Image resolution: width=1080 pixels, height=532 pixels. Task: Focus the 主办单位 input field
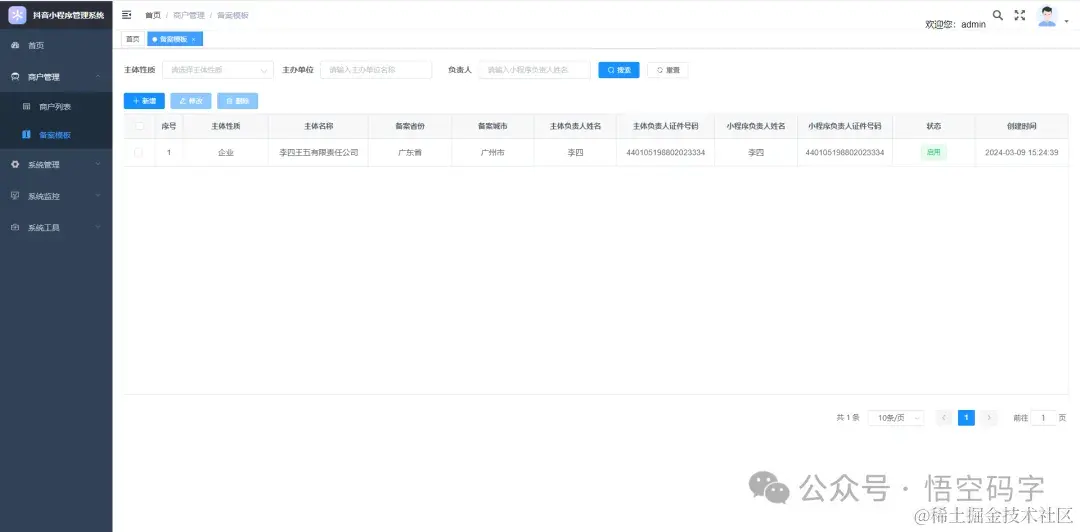376,70
